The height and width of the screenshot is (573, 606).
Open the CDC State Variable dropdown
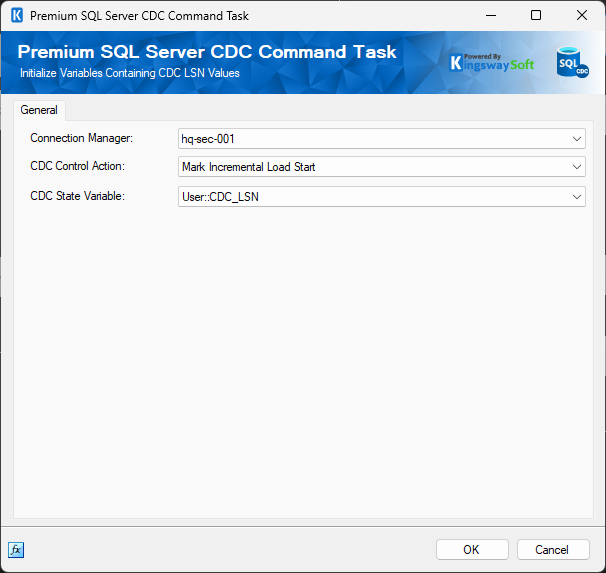381,197
